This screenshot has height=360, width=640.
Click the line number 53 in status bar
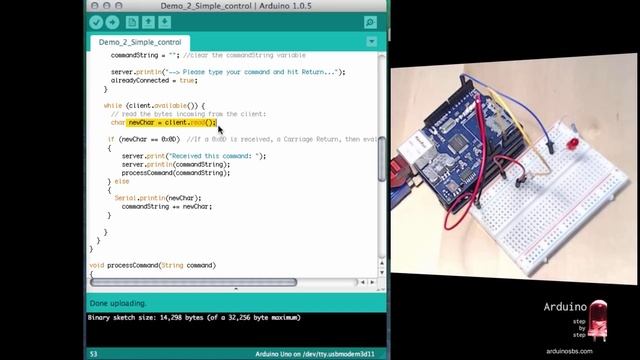[x=93, y=354]
